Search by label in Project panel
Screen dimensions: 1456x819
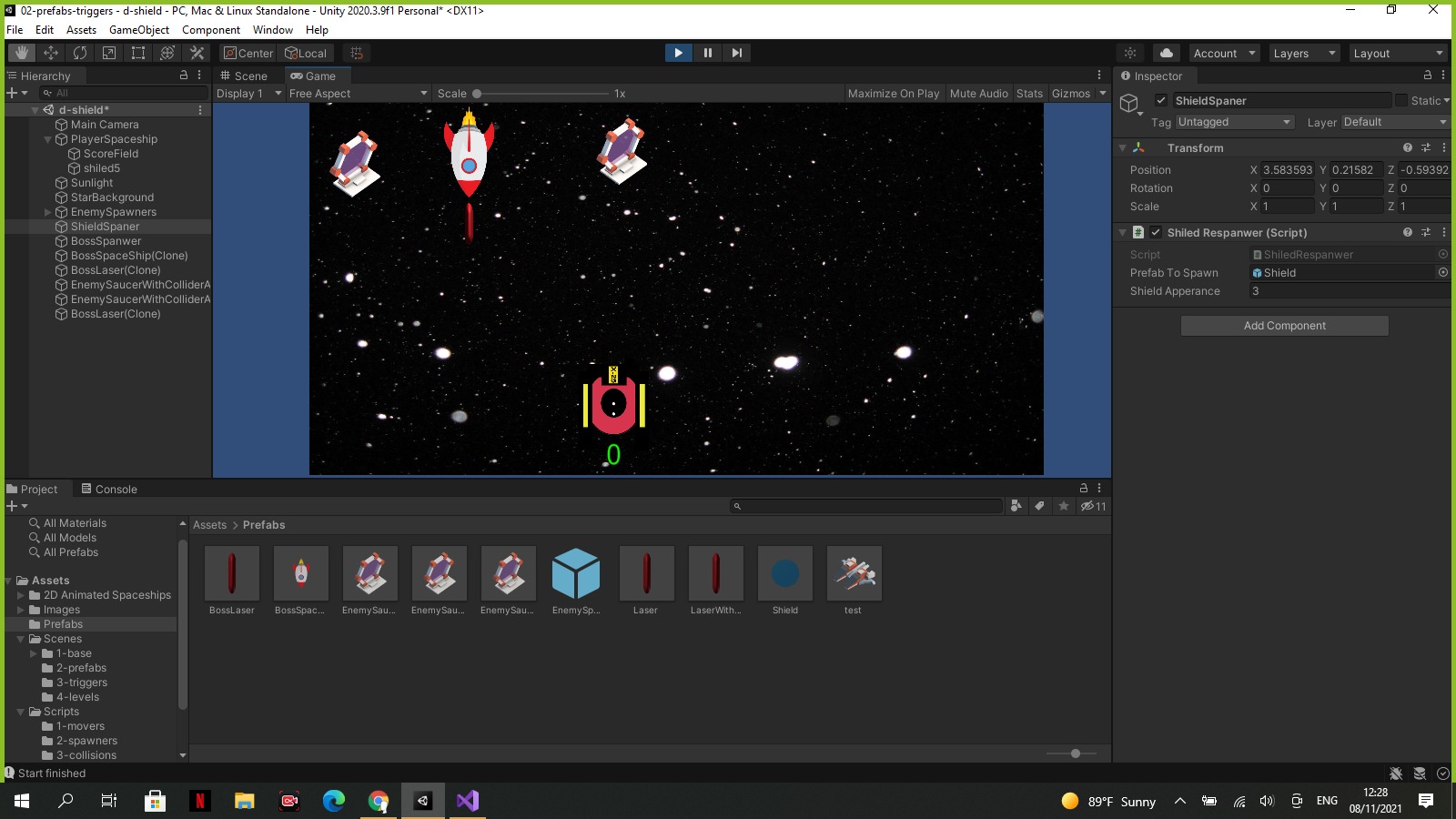click(x=1039, y=506)
